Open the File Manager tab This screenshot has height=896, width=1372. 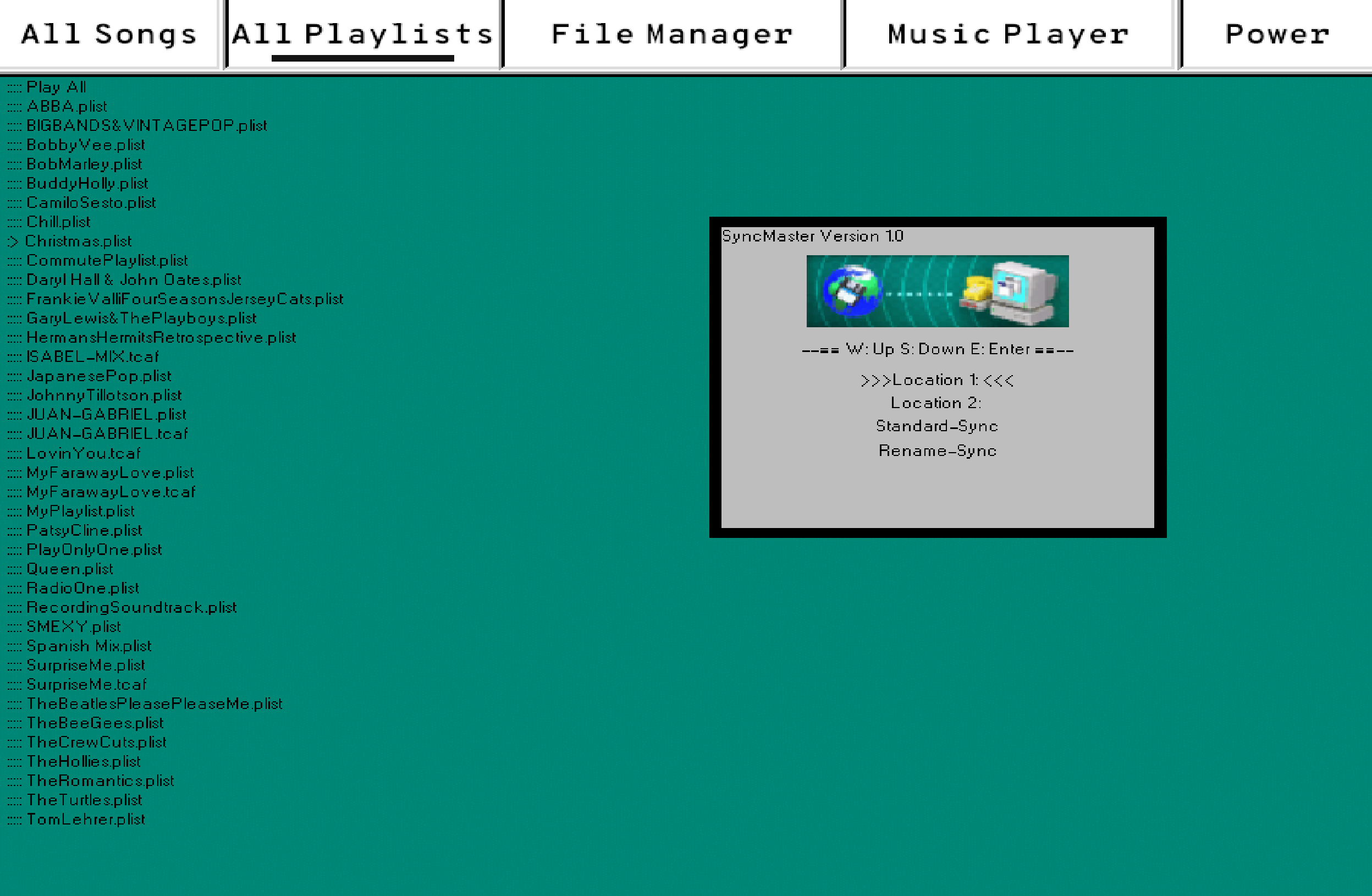click(671, 35)
